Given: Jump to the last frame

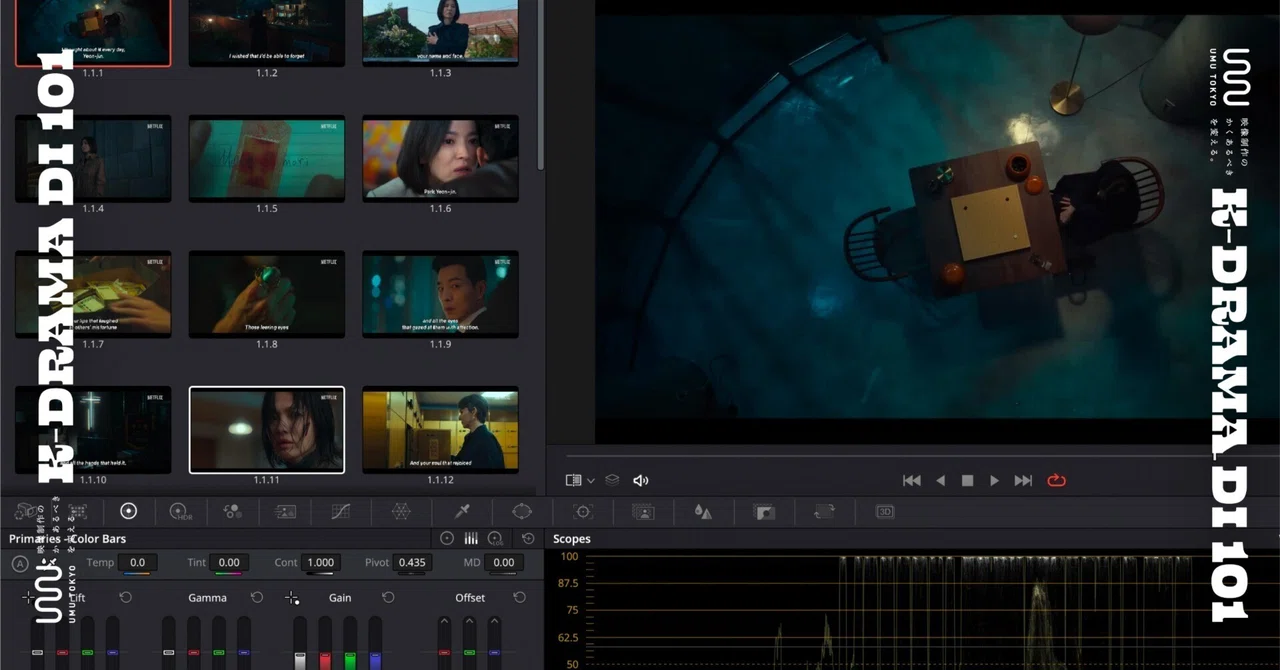Looking at the screenshot, I should coord(1023,480).
